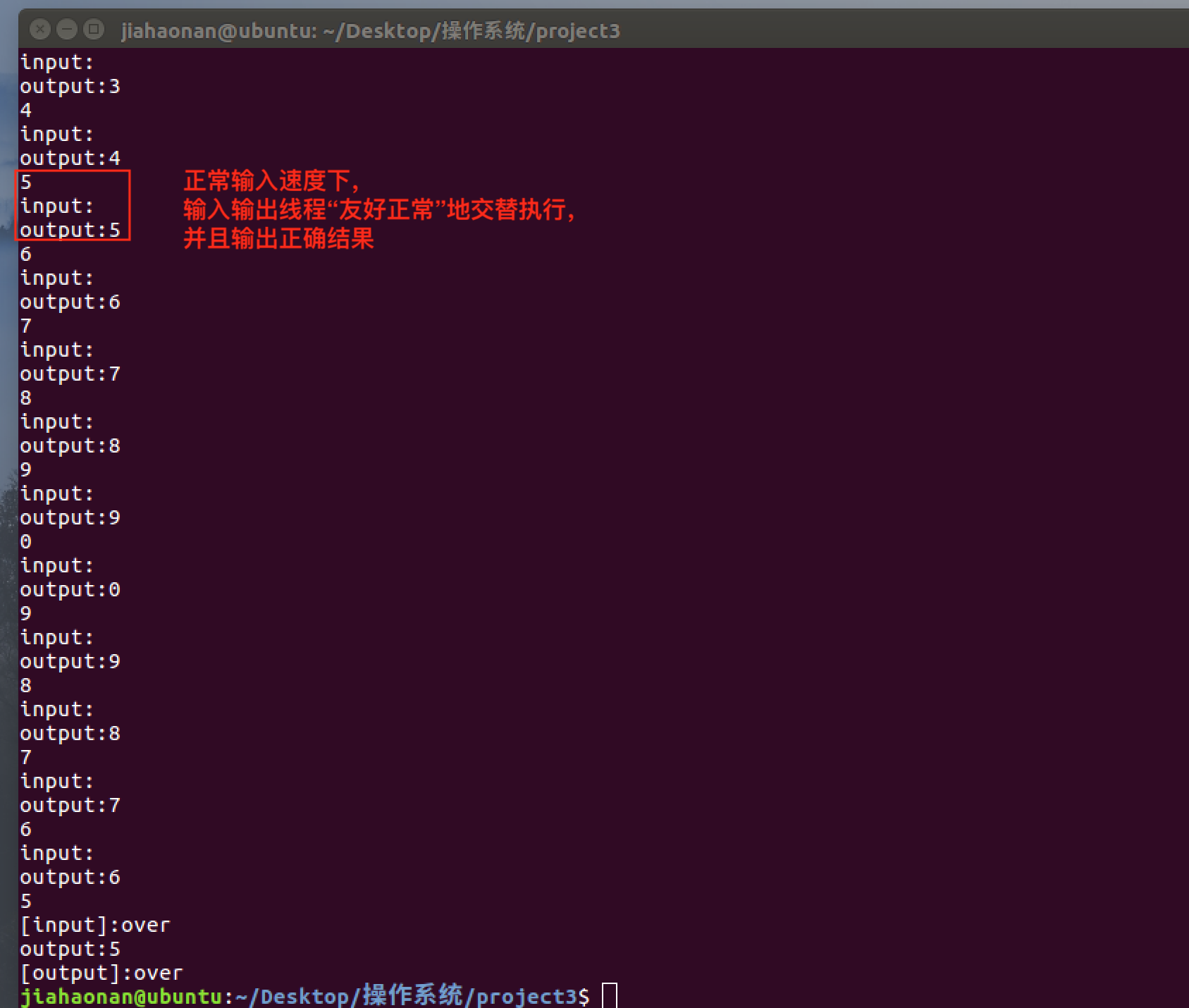Click the final shell prompt line

pos(303,996)
